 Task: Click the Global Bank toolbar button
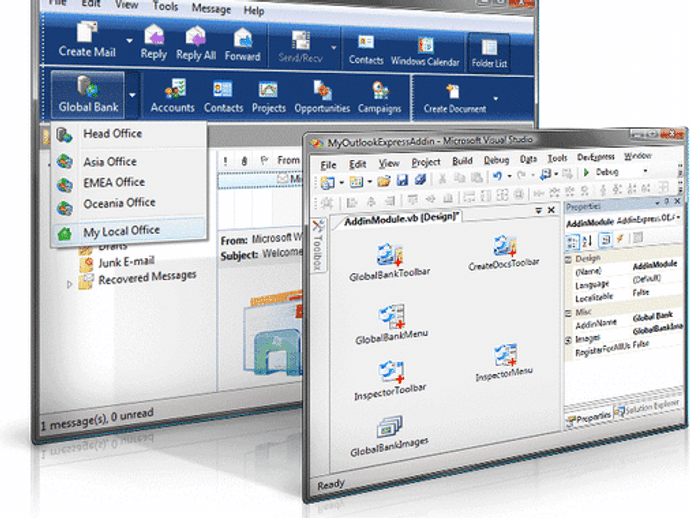[88, 95]
